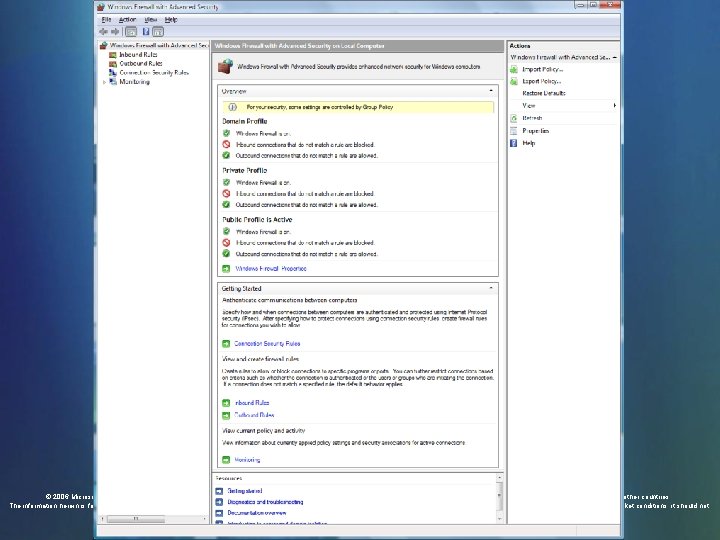The width and height of the screenshot is (720, 540).
Task: Click the Refresh action icon
Action: click(x=514, y=118)
